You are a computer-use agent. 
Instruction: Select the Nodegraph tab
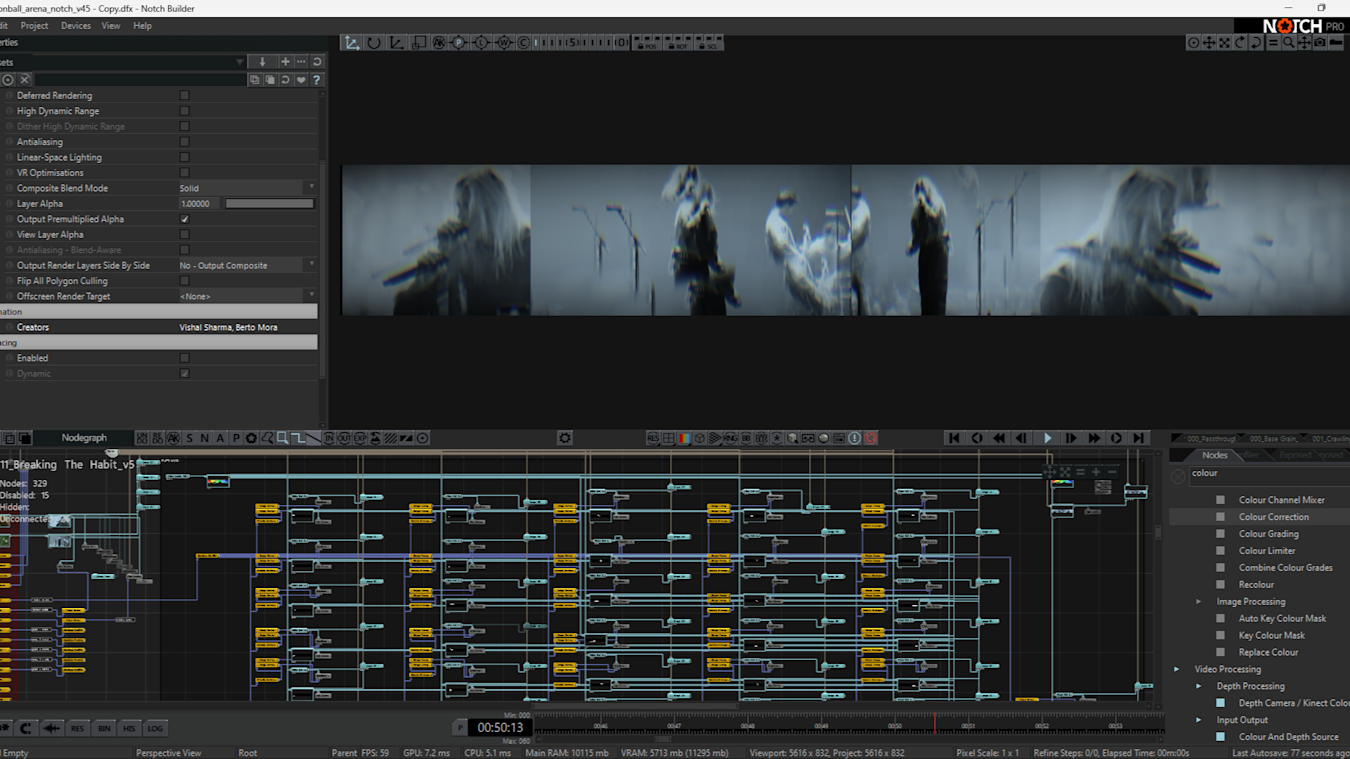pos(84,438)
